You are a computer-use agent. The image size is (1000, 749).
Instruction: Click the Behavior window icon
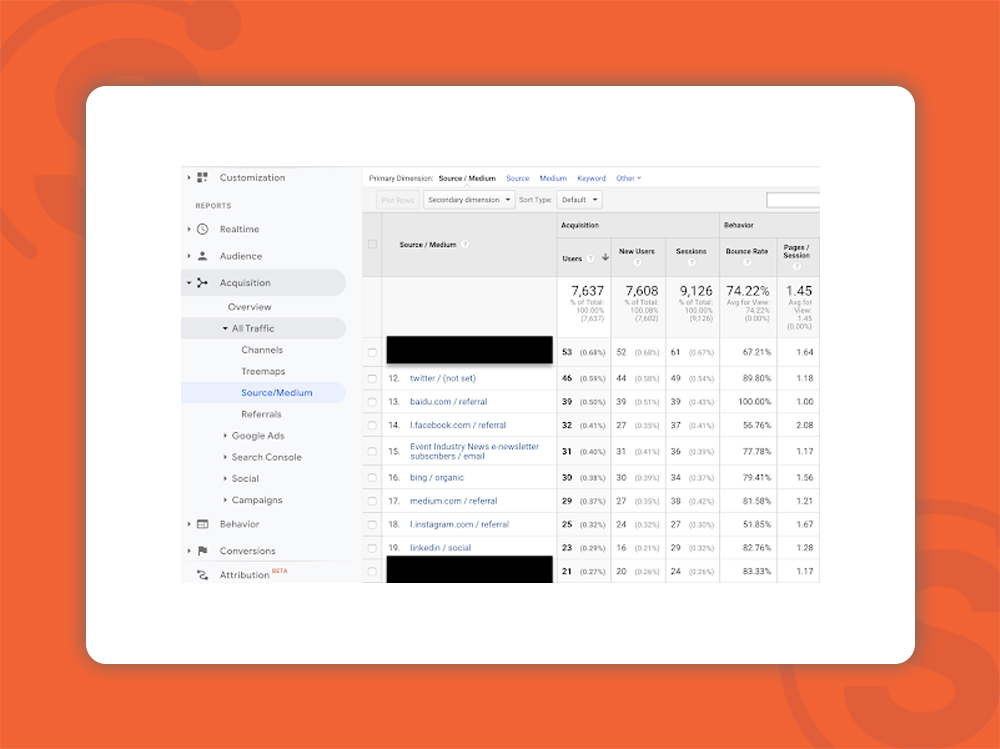click(x=202, y=524)
